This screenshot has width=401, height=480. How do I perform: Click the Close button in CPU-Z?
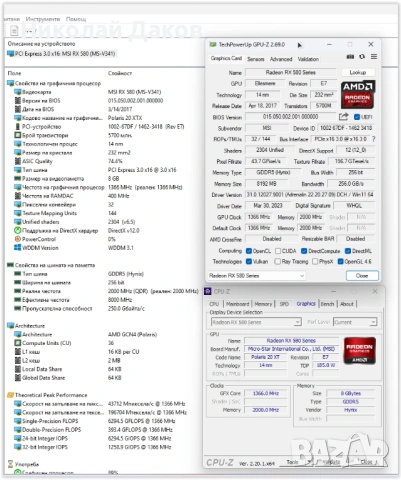[366, 462]
